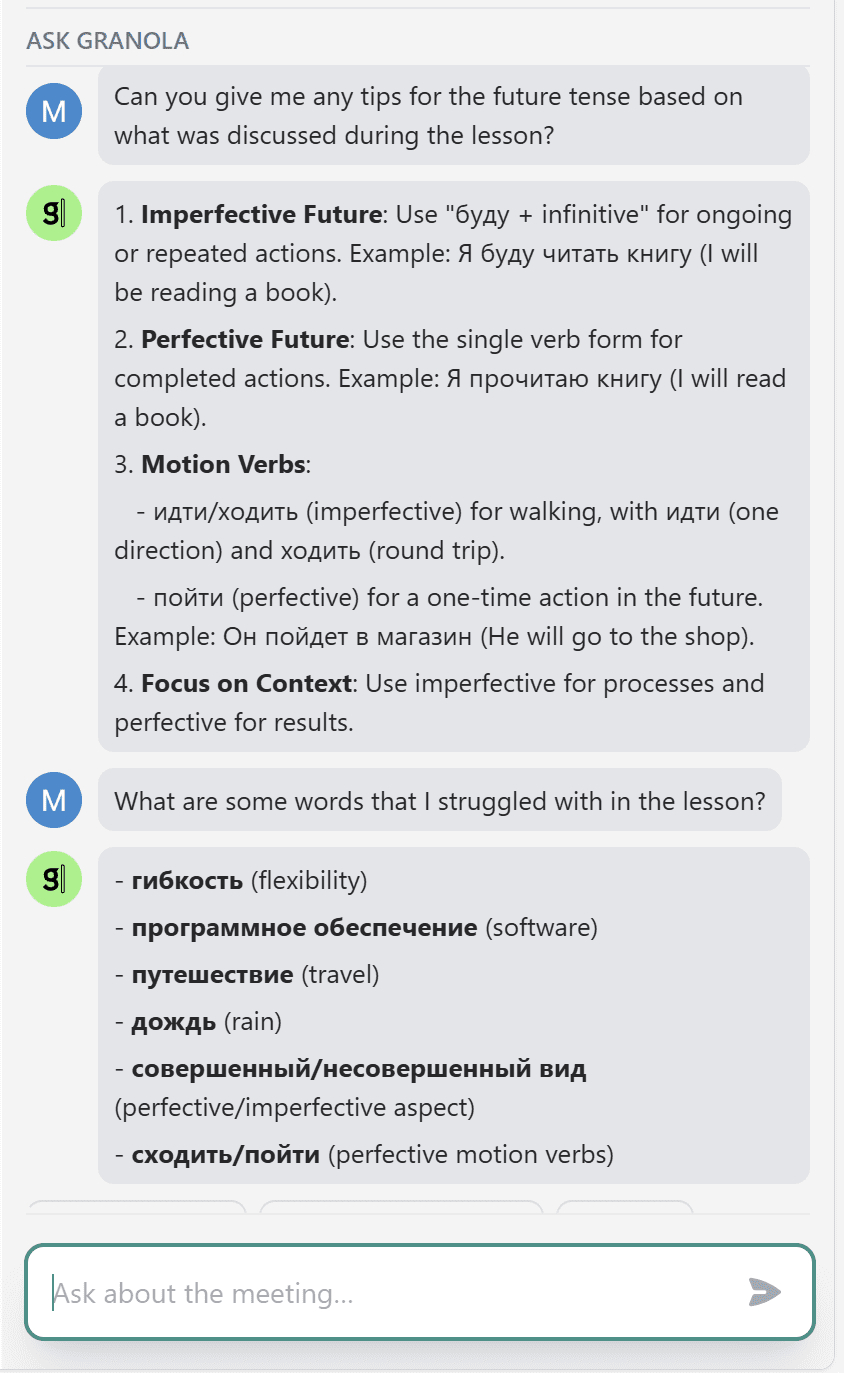844x1373 pixels.
Task: Click the bold 'Imperfective Future' heading
Action: point(262,214)
